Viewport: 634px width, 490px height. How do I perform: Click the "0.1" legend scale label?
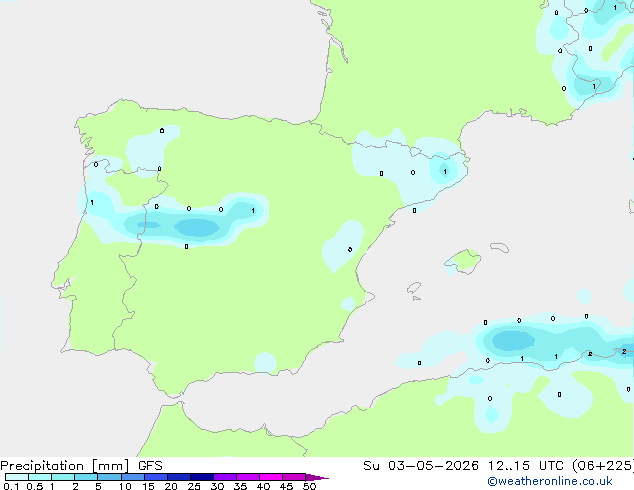pos(11,486)
